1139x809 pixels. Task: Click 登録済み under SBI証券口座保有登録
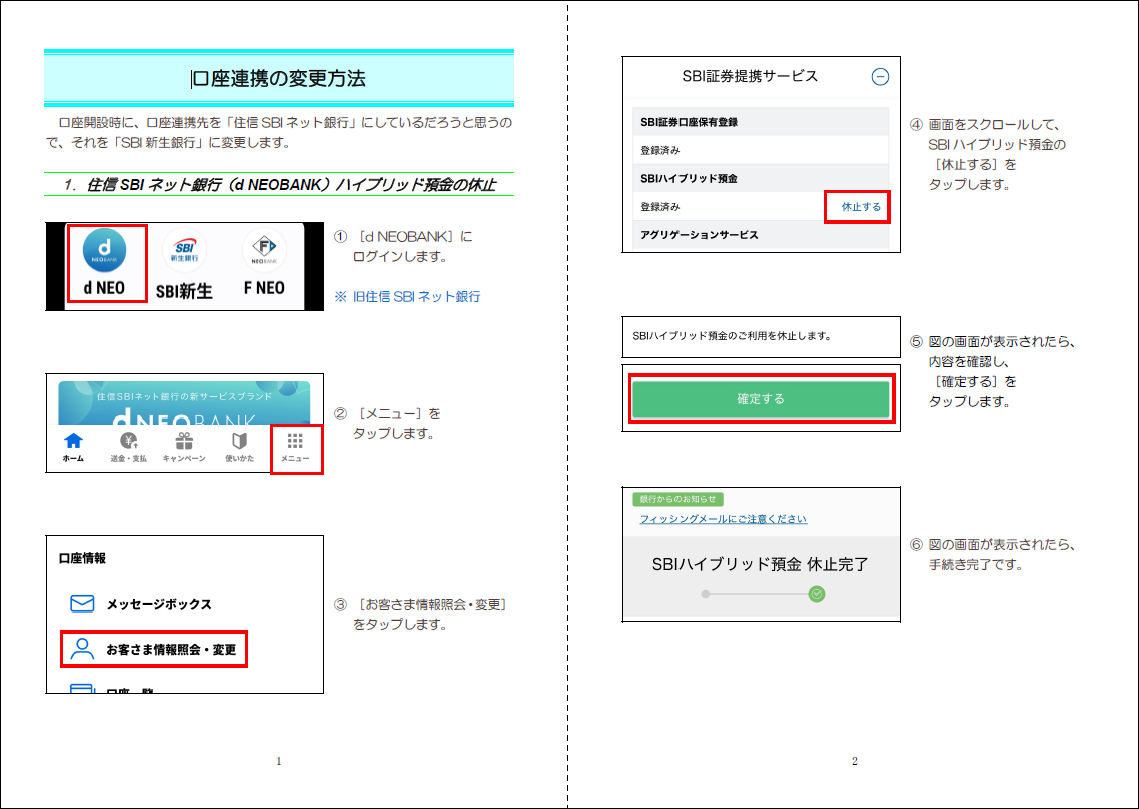tap(660, 150)
